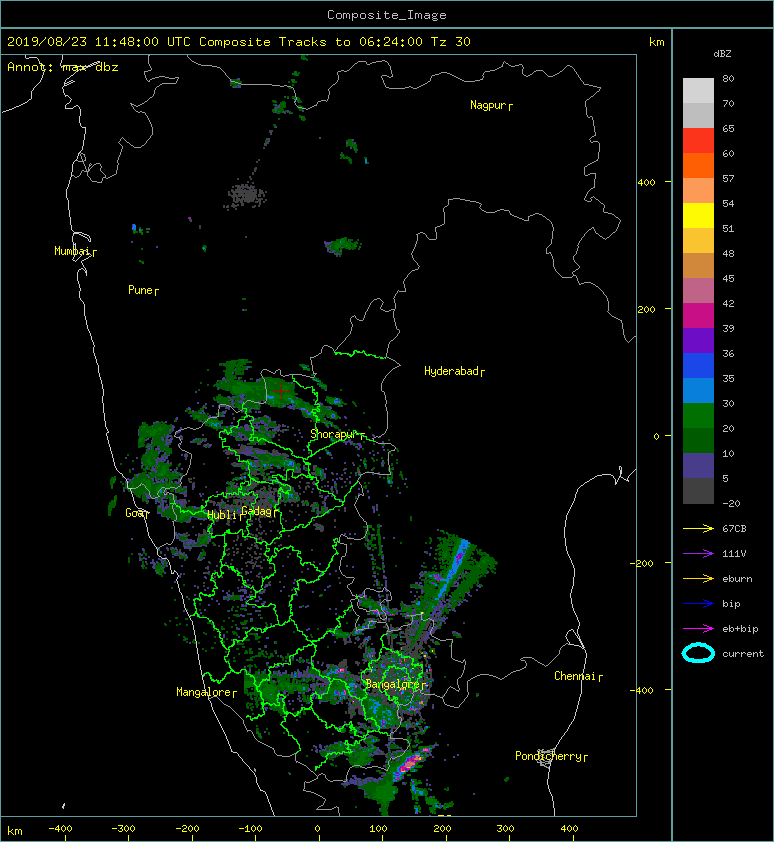Click the -300 tick on horizontal axis

click(x=123, y=829)
